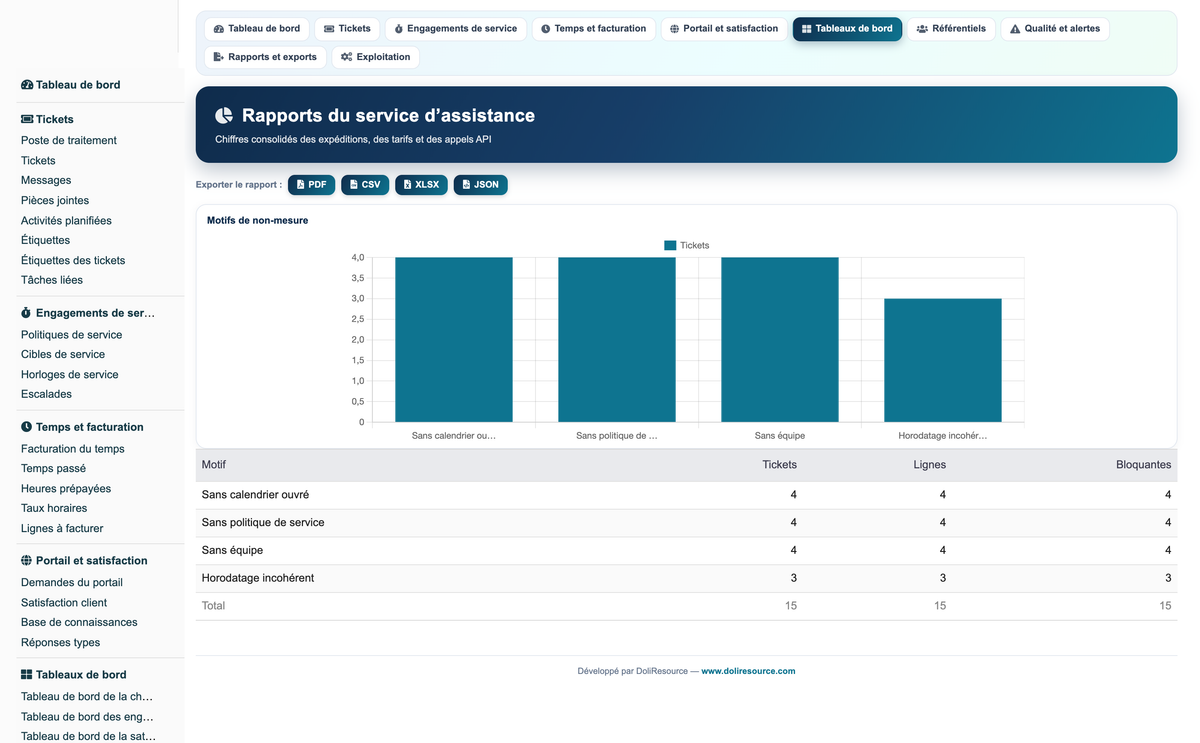Click the sidebar grid icon for Tableaux de bord
This screenshot has height=743, width=1200.
tap(26, 675)
